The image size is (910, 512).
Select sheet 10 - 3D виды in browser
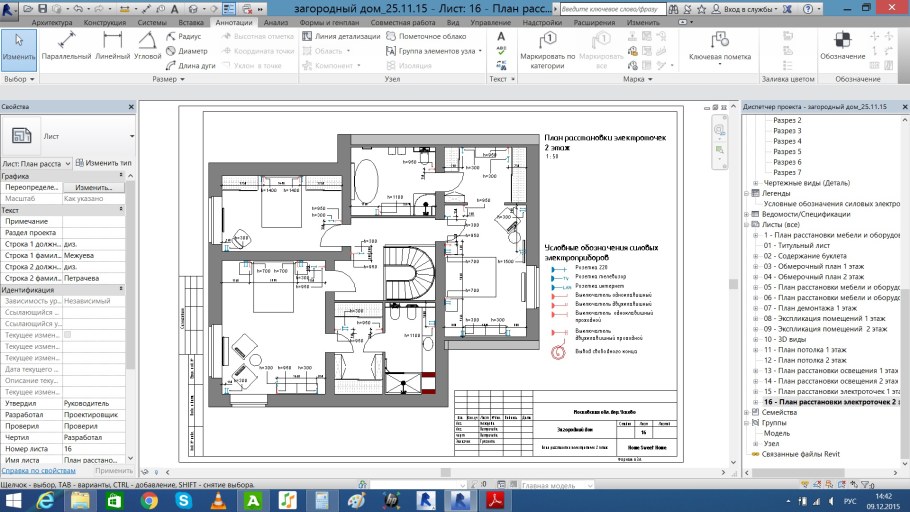click(x=795, y=339)
